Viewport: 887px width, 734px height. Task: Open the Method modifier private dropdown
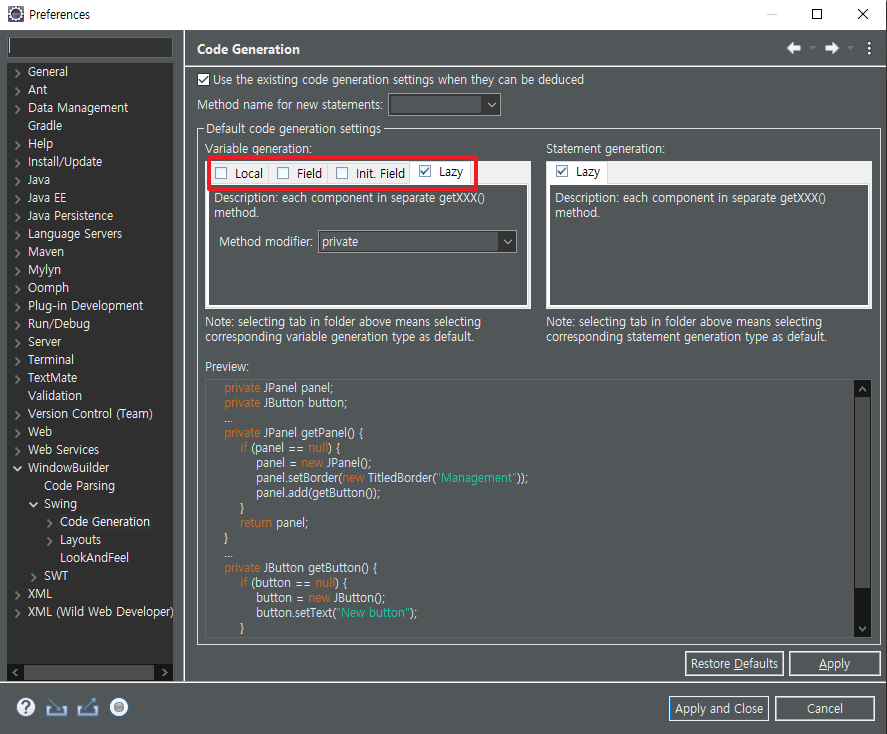click(x=417, y=241)
